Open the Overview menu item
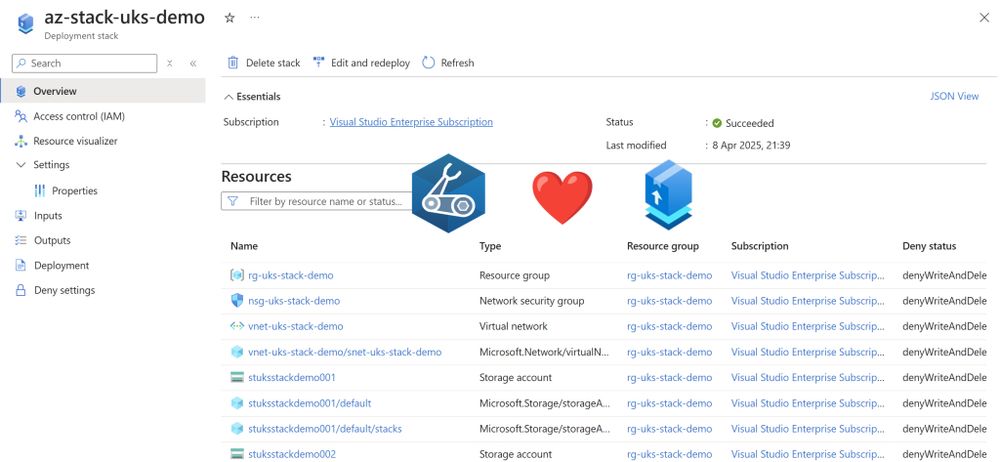 pos(103,91)
